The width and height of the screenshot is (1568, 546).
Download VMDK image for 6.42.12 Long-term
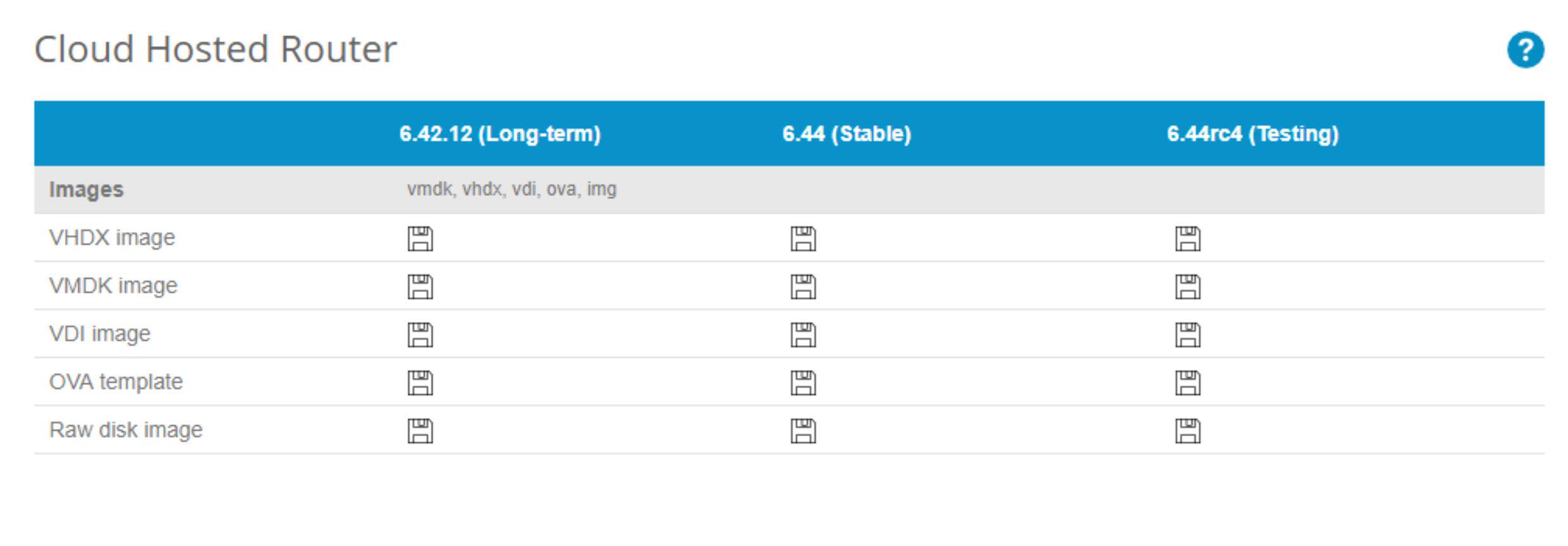[x=420, y=287]
